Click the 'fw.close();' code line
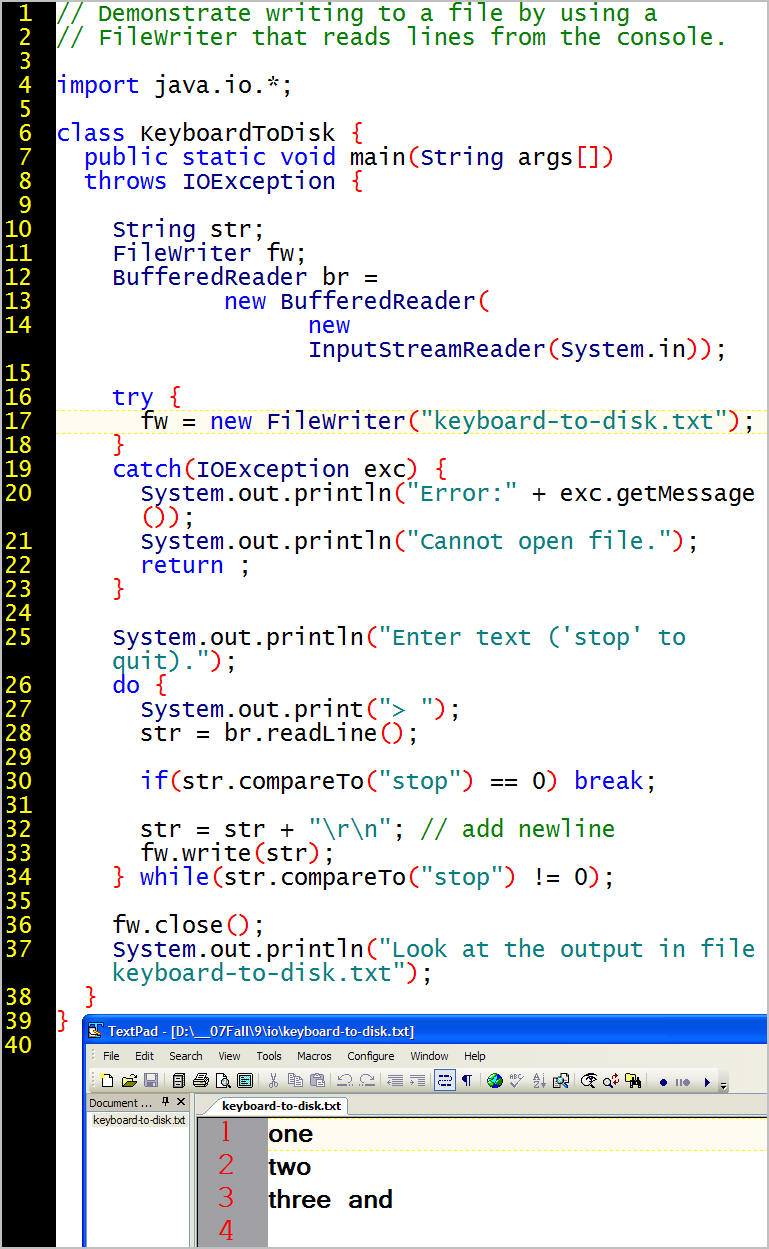 click(x=189, y=925)
